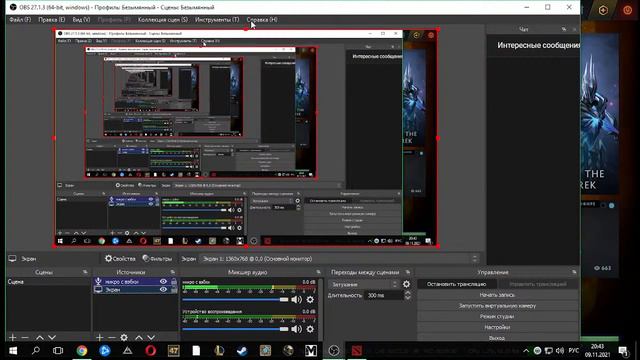Open Настройки settings button
This screenshot has height=360, width=640.
(497, 327)
